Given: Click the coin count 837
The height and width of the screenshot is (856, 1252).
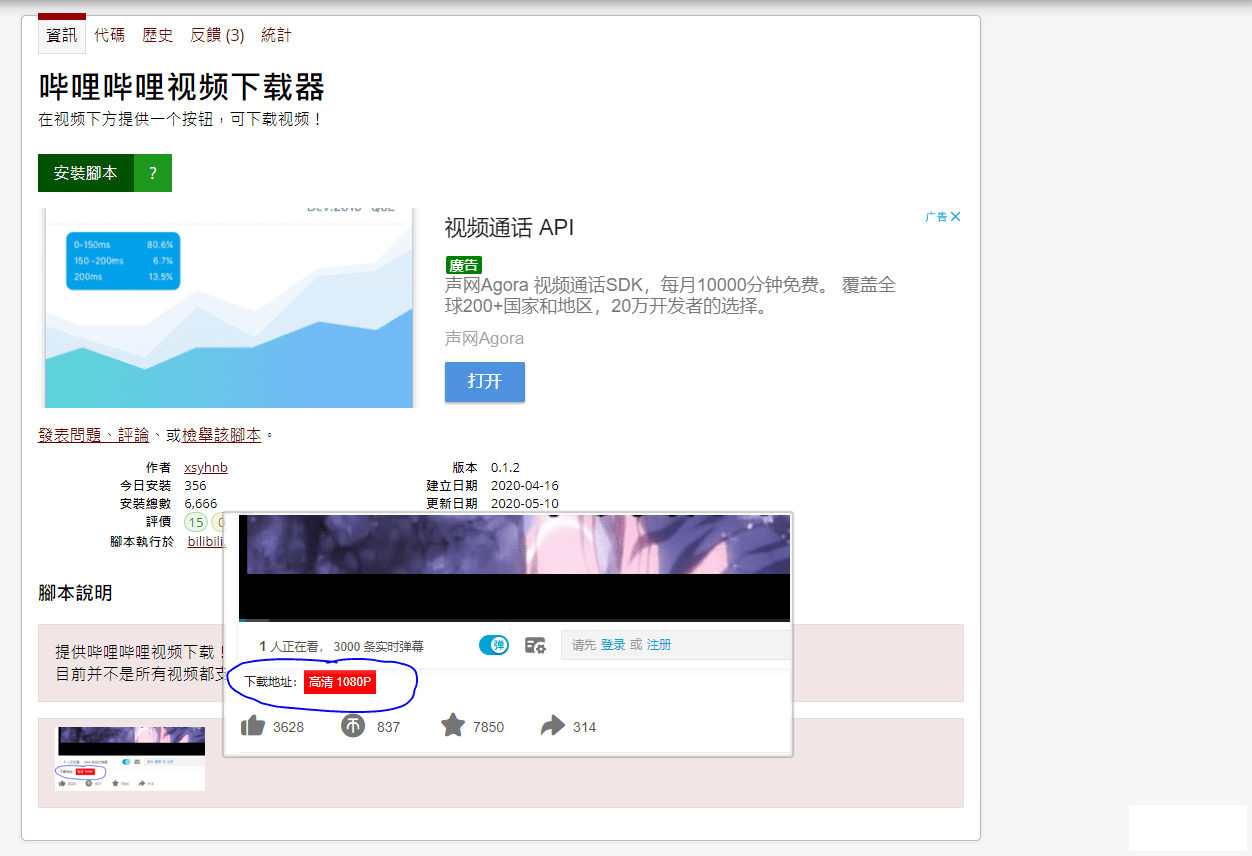Looking at the screenshot, I should click(388, 727).
